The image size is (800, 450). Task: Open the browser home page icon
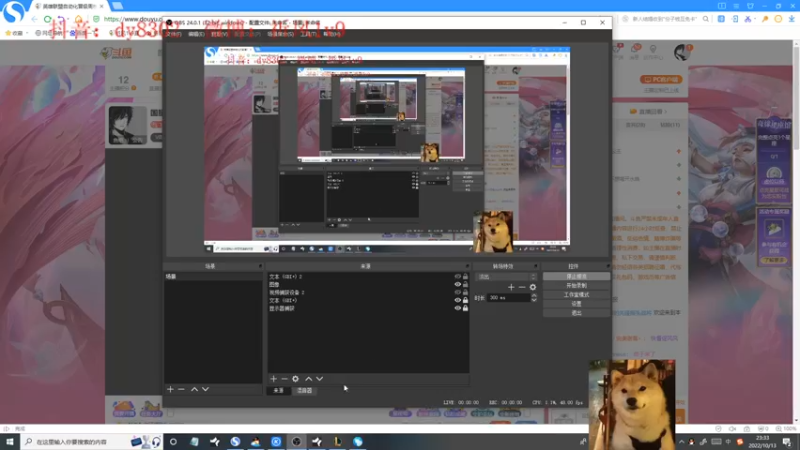(79, 19)
